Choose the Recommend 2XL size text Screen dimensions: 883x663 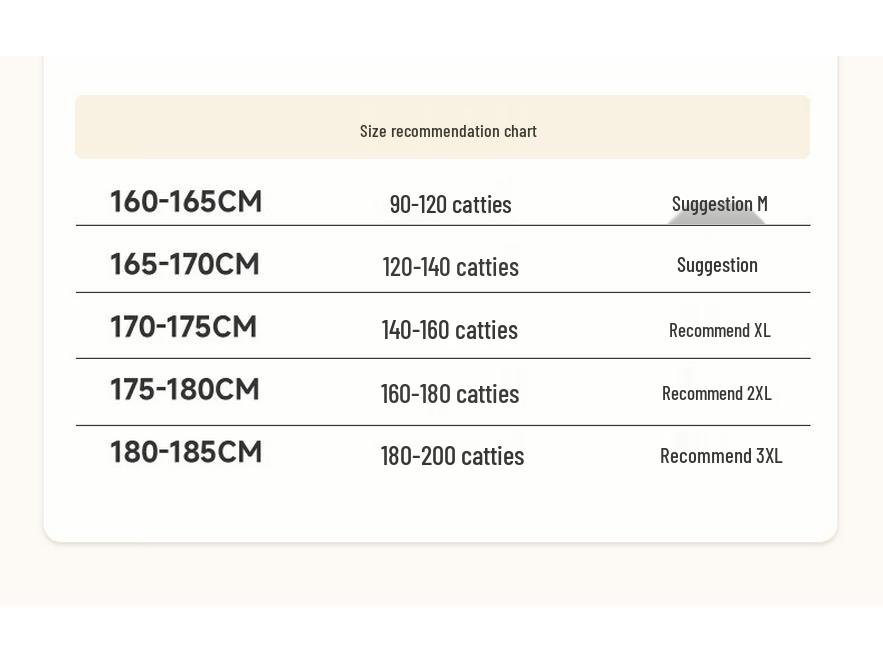(x=716, y=393)
